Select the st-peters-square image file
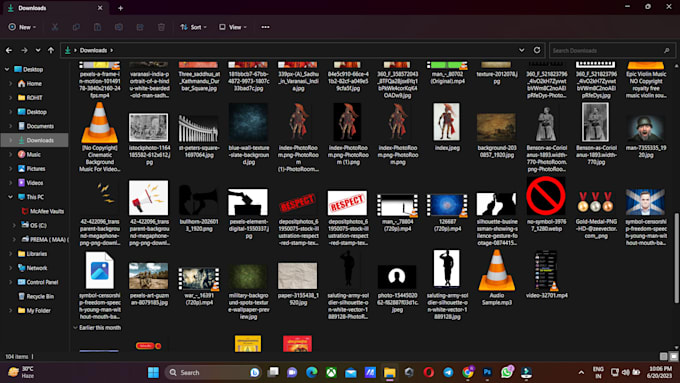 tap(198, 136)
